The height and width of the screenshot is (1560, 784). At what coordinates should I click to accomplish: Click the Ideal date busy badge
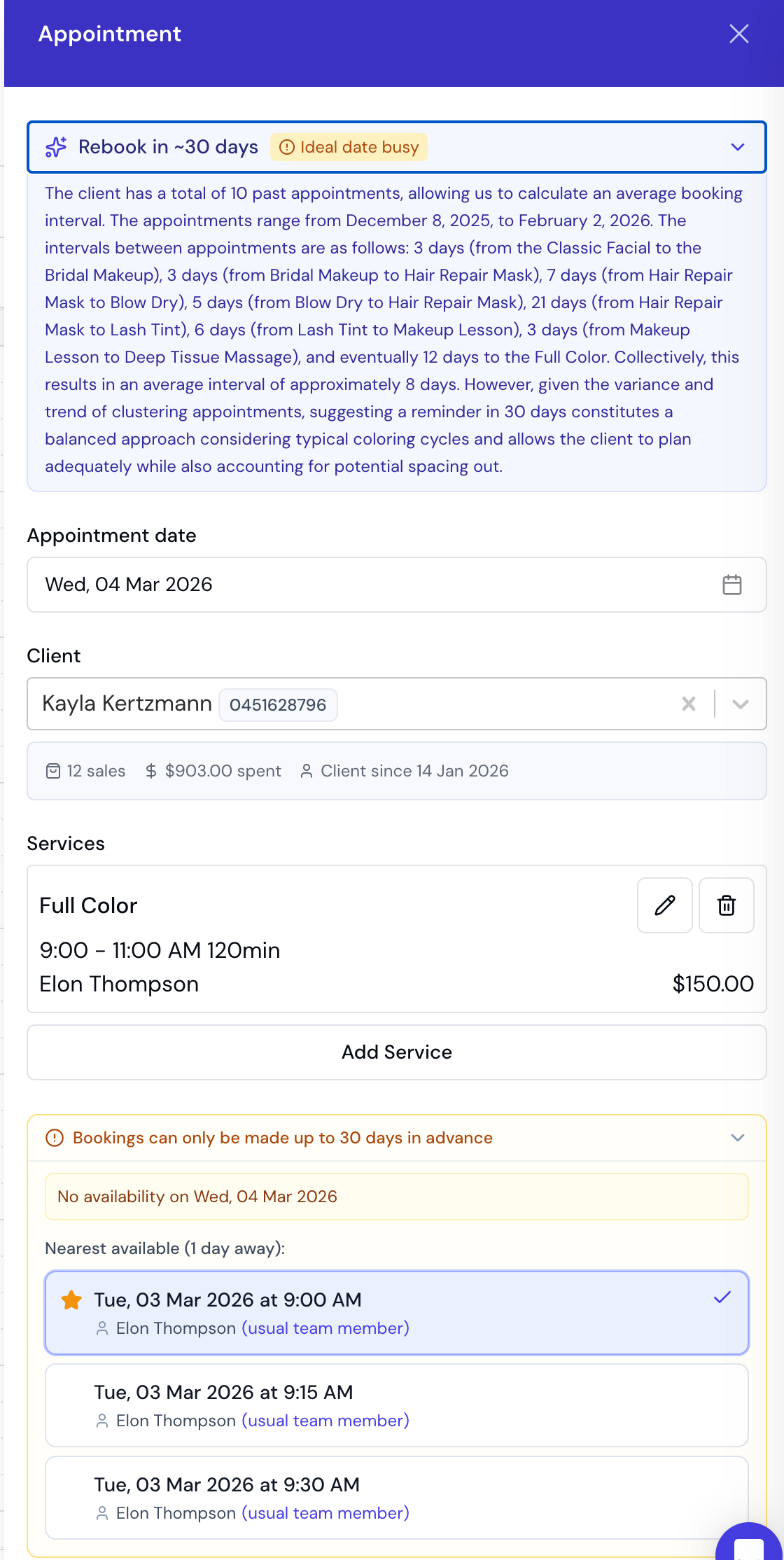[349, 147]
